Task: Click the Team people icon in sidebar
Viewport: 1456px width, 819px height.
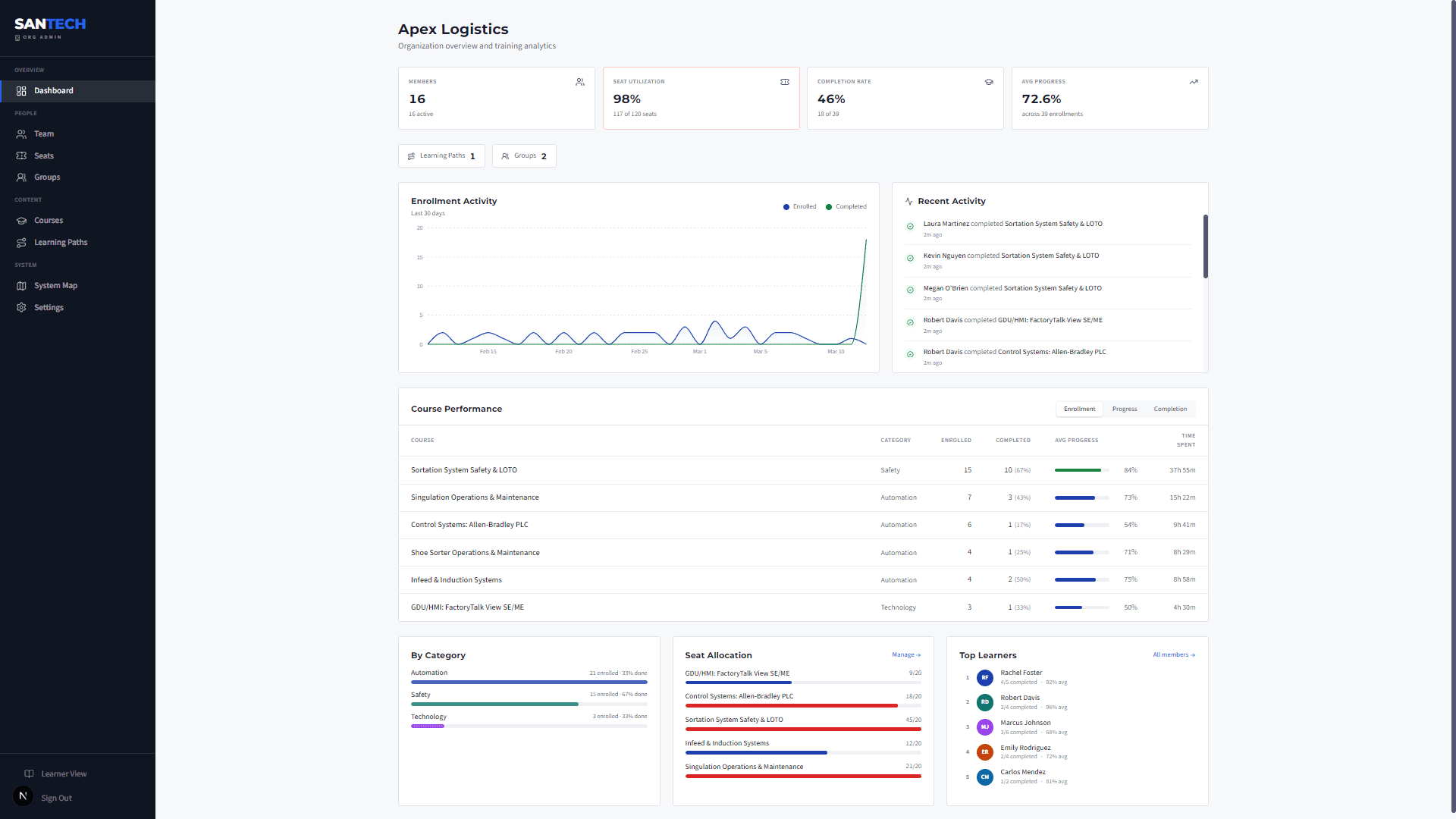Action: point(21,134)
